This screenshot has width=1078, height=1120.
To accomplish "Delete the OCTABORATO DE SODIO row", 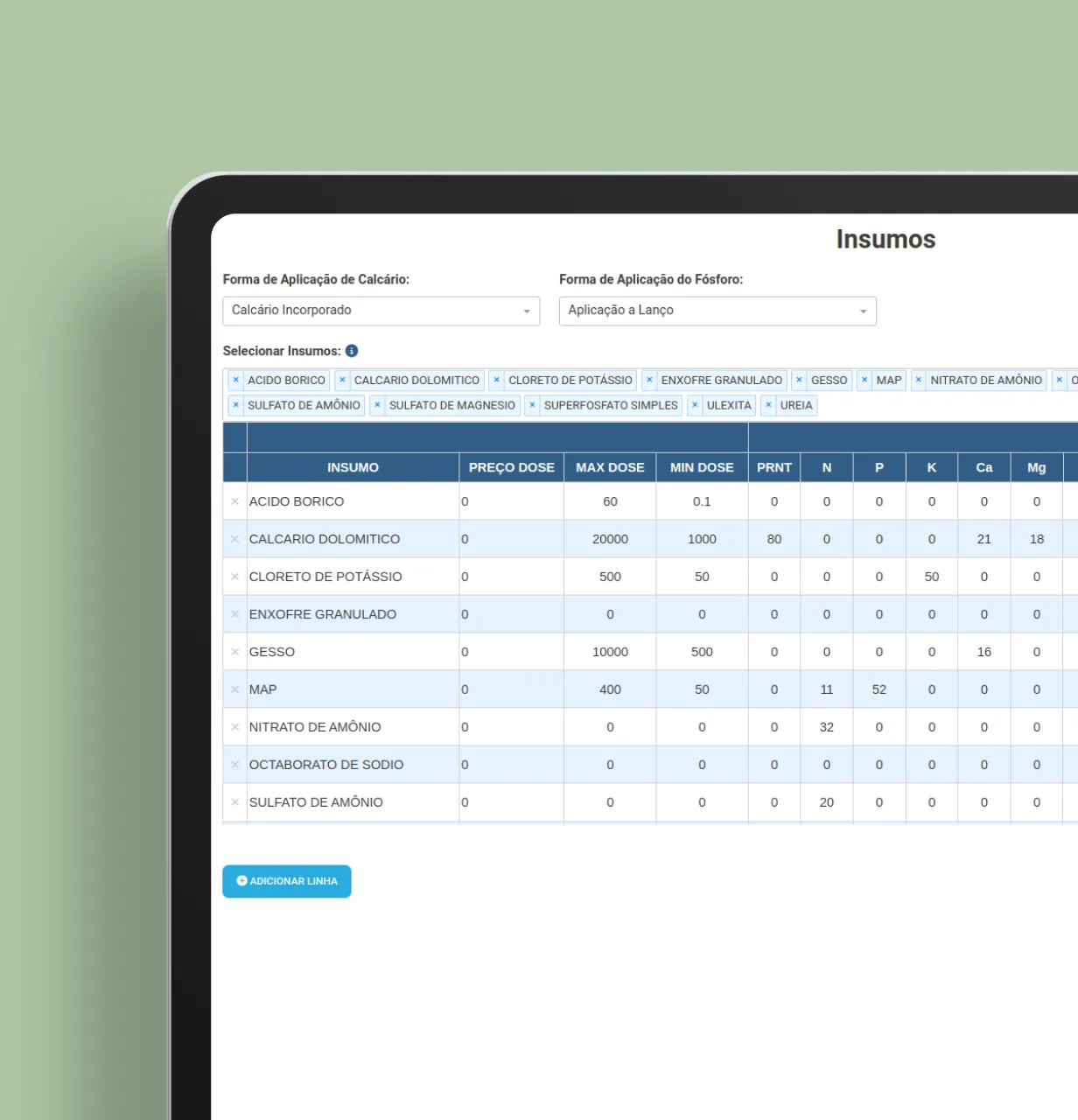I will click(234, 765).
